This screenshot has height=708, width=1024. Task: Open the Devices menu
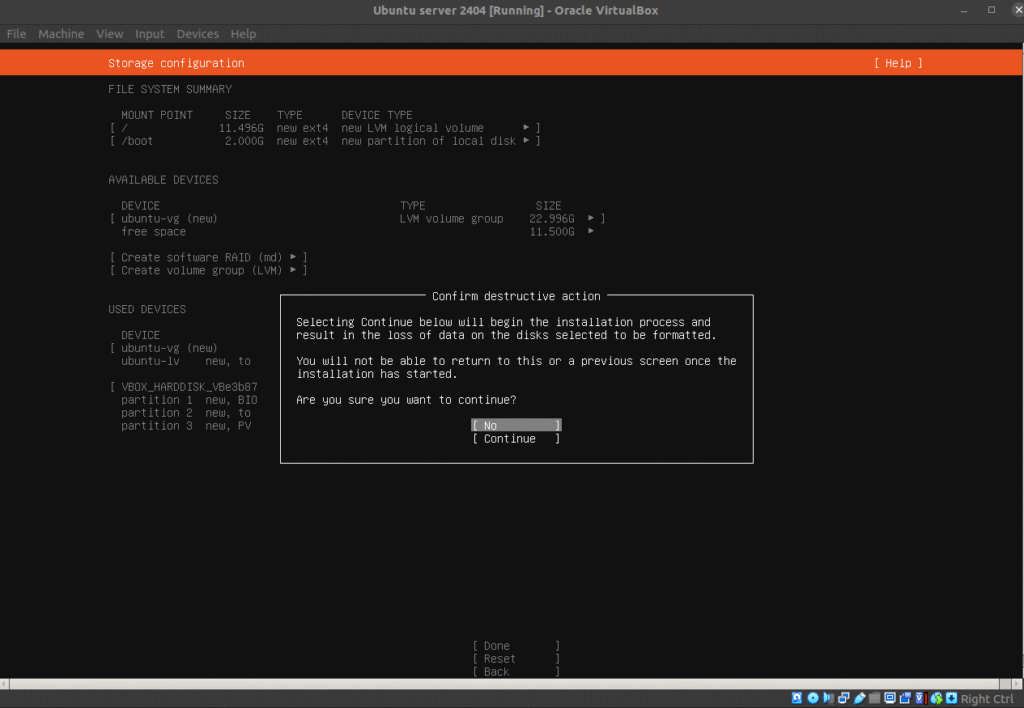point(197,34)
